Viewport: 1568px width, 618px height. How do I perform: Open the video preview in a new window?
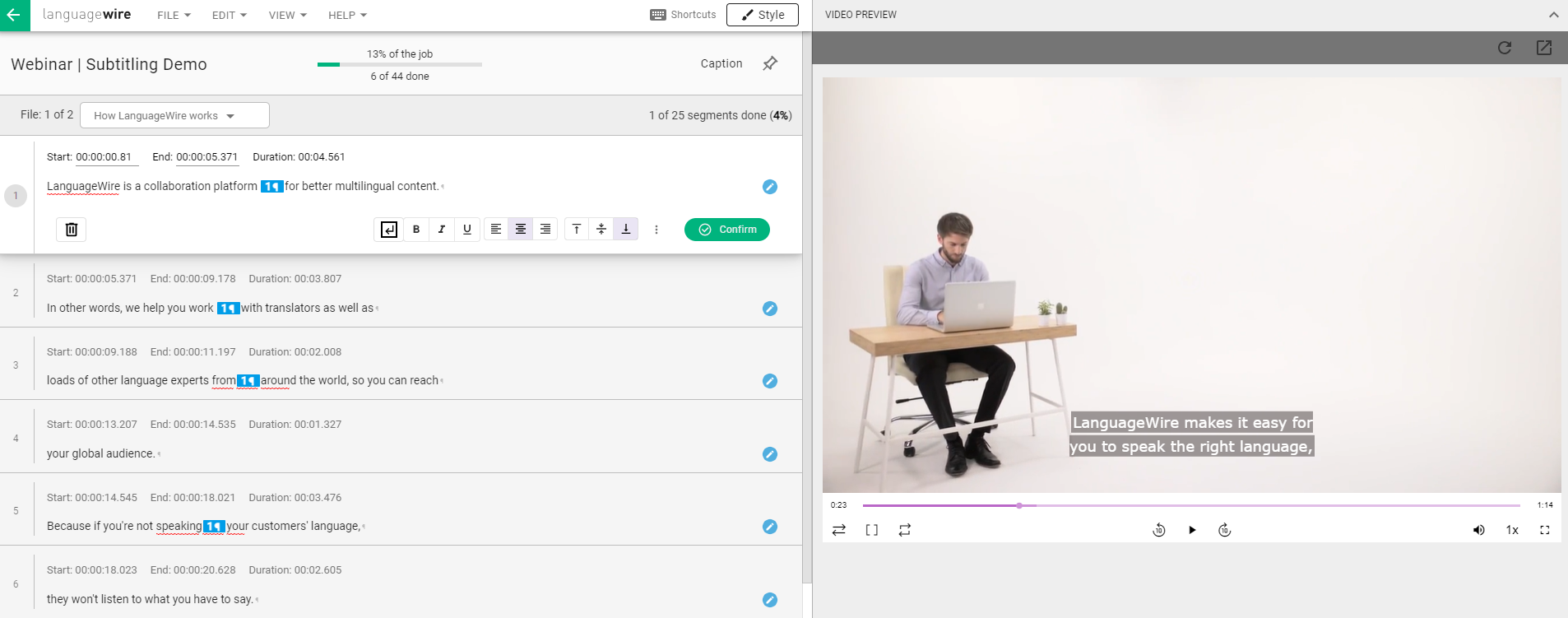(x=1544, y=48)
